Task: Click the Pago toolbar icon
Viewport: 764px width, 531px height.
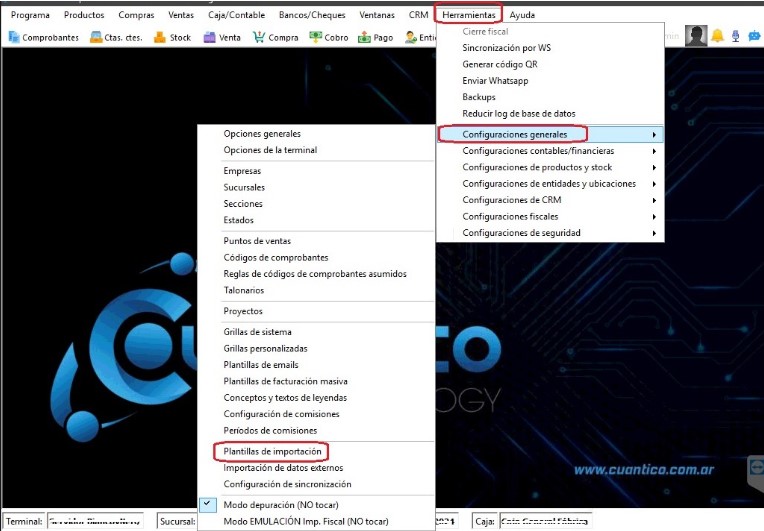Action: (375, 37)
